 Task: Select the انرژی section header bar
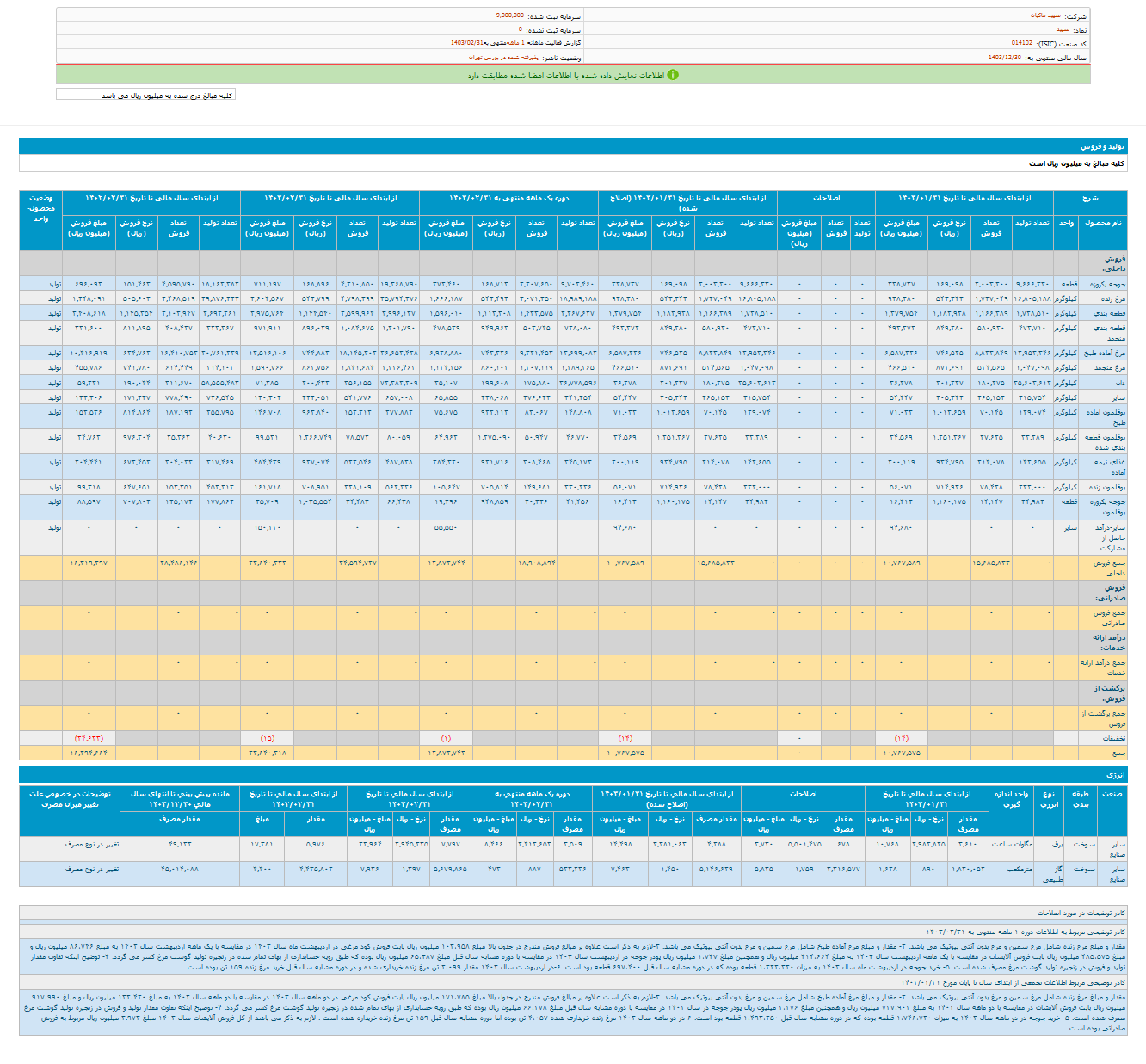1114,775
